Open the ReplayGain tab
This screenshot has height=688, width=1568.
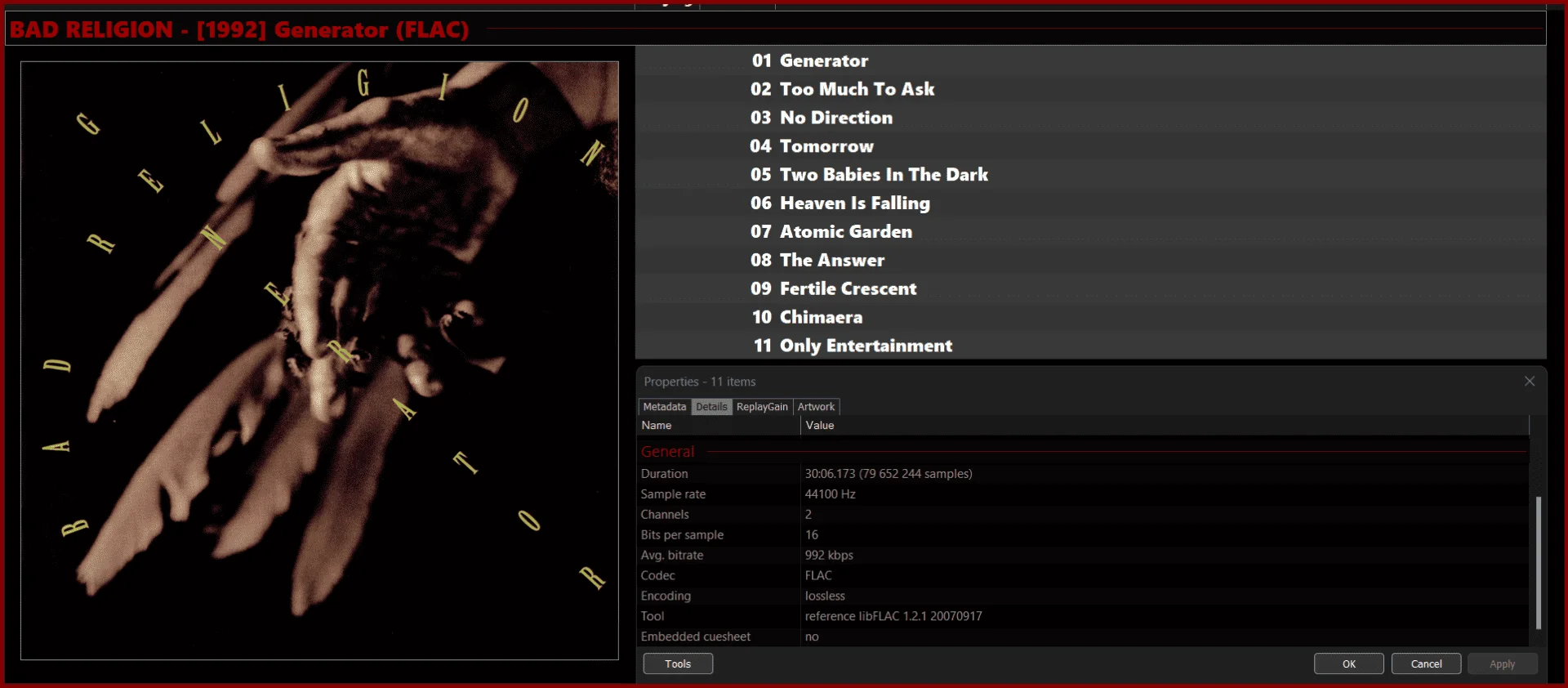click(762, 407)
